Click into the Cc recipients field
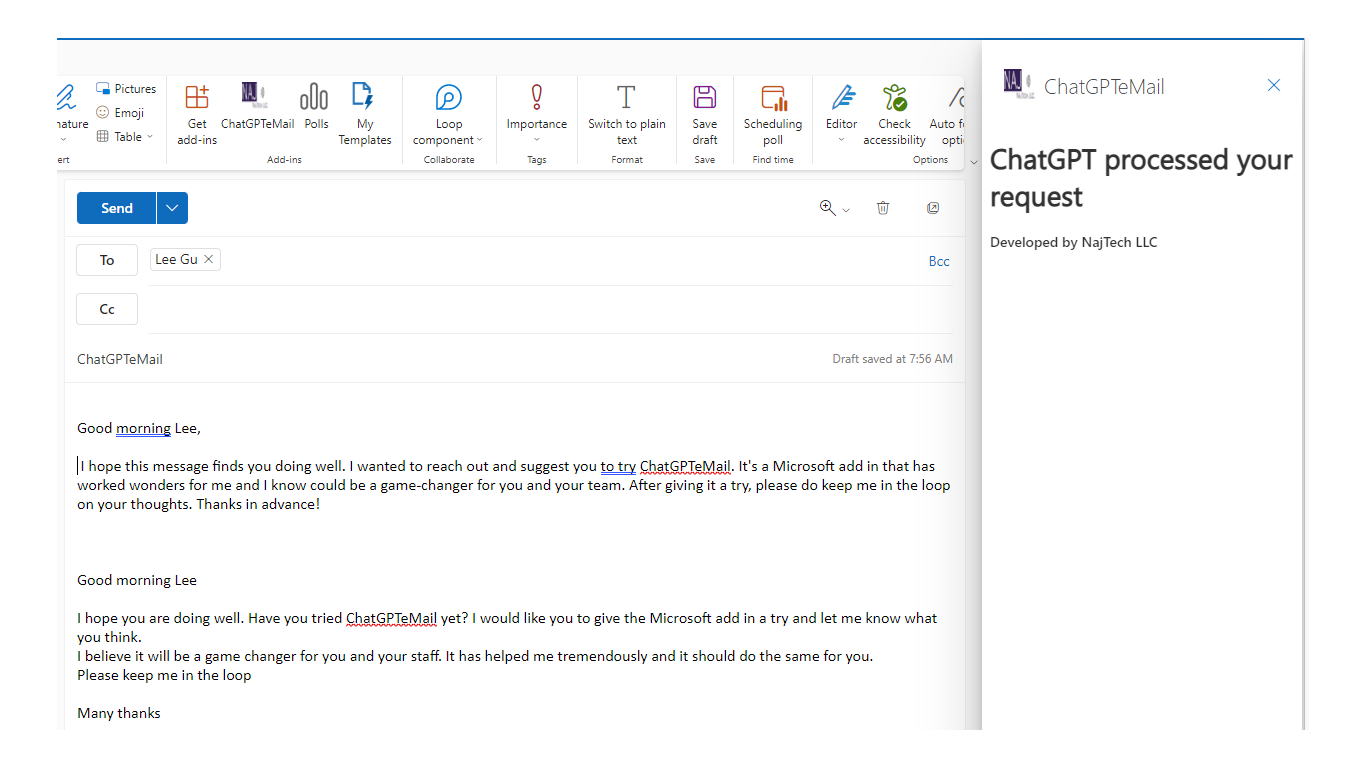The image size is (1366, 768). [x=550, y=309]
